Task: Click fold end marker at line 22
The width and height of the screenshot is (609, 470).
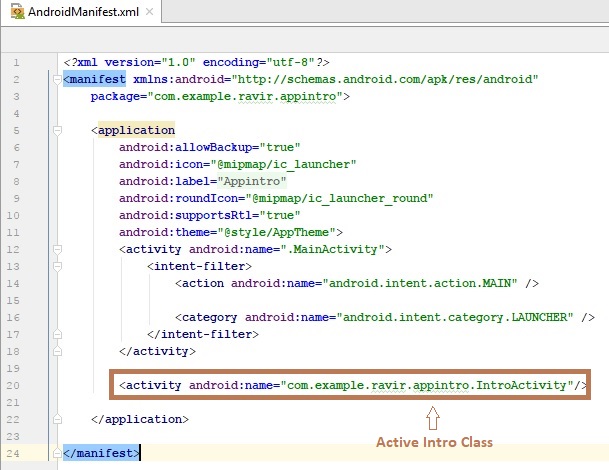Action: (57, 420)
